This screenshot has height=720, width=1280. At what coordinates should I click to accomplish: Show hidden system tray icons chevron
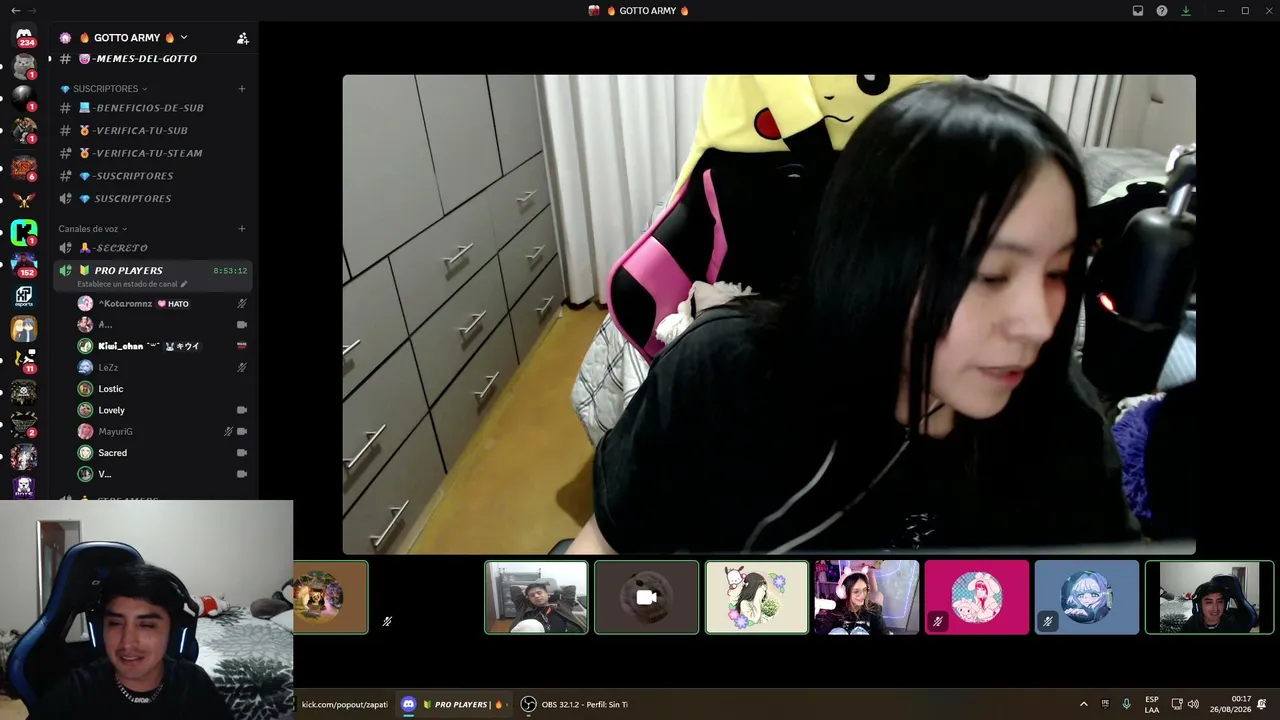point(1083,704)
